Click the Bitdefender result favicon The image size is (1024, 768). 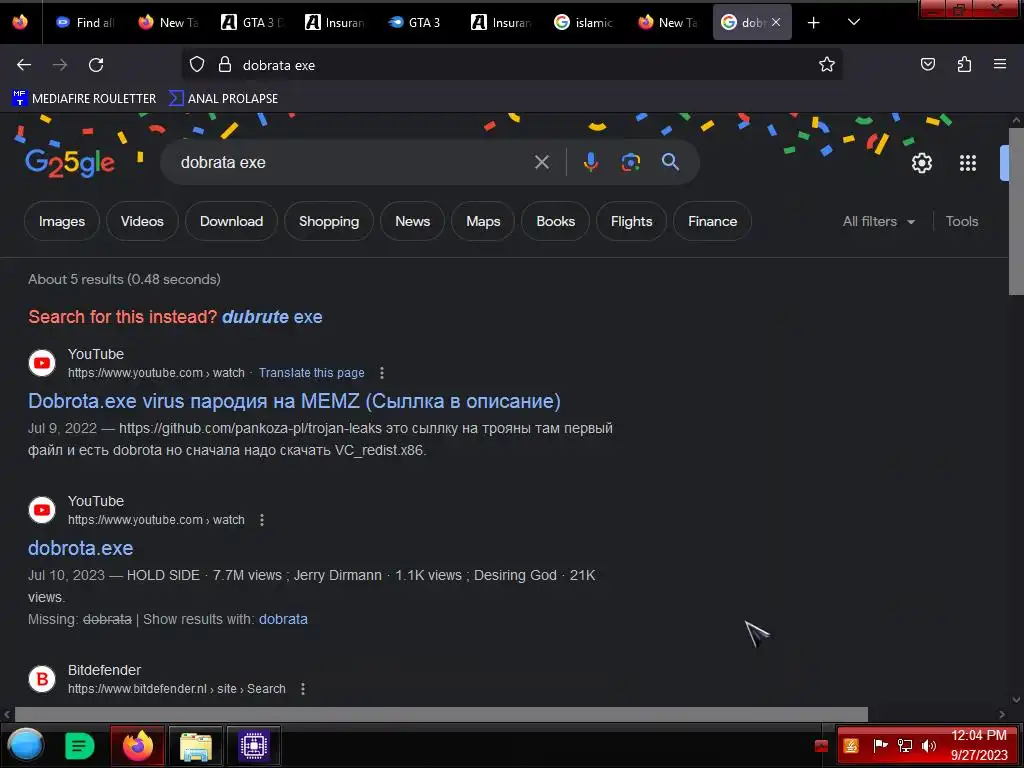click(42, 679)
